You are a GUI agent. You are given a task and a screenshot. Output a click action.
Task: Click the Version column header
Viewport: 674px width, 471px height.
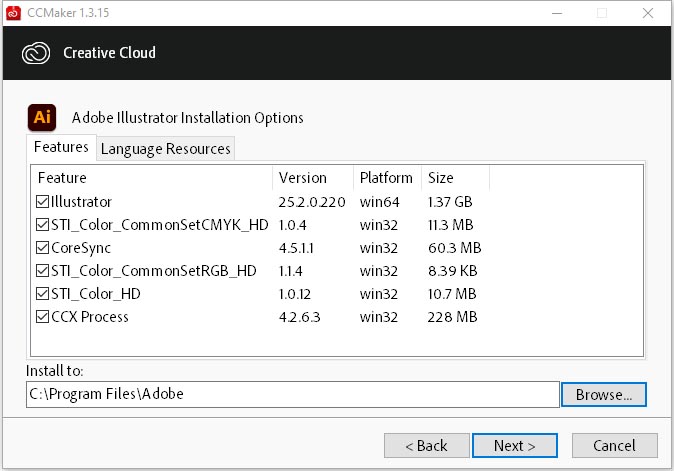click(313, 178)
